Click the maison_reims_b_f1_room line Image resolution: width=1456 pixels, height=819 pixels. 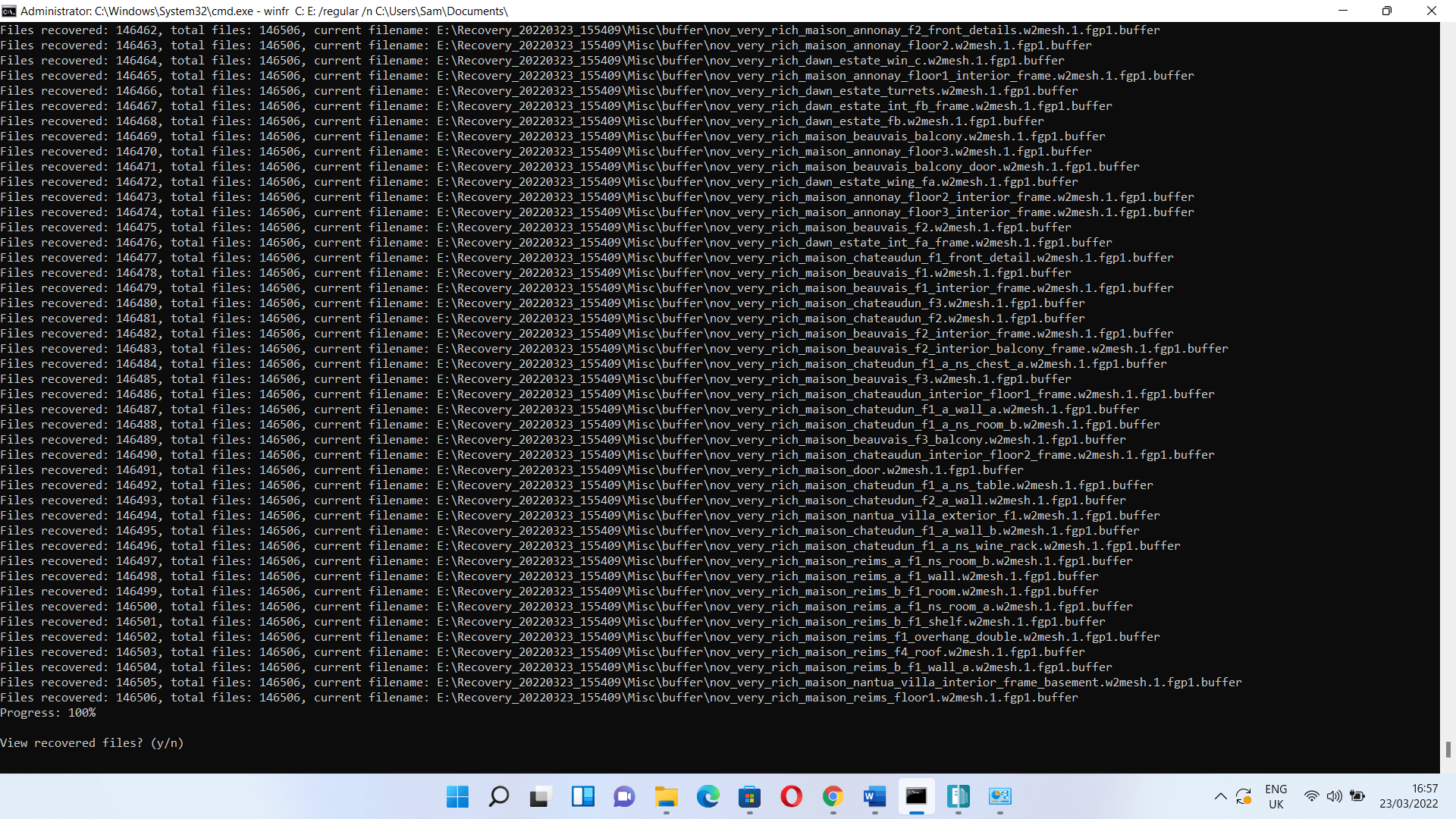(549, 591)
